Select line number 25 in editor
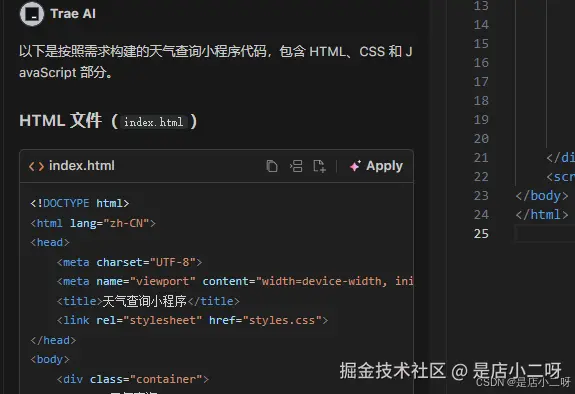Image resolution: width=575 pixels, height=394 pixels. [481, 234]
